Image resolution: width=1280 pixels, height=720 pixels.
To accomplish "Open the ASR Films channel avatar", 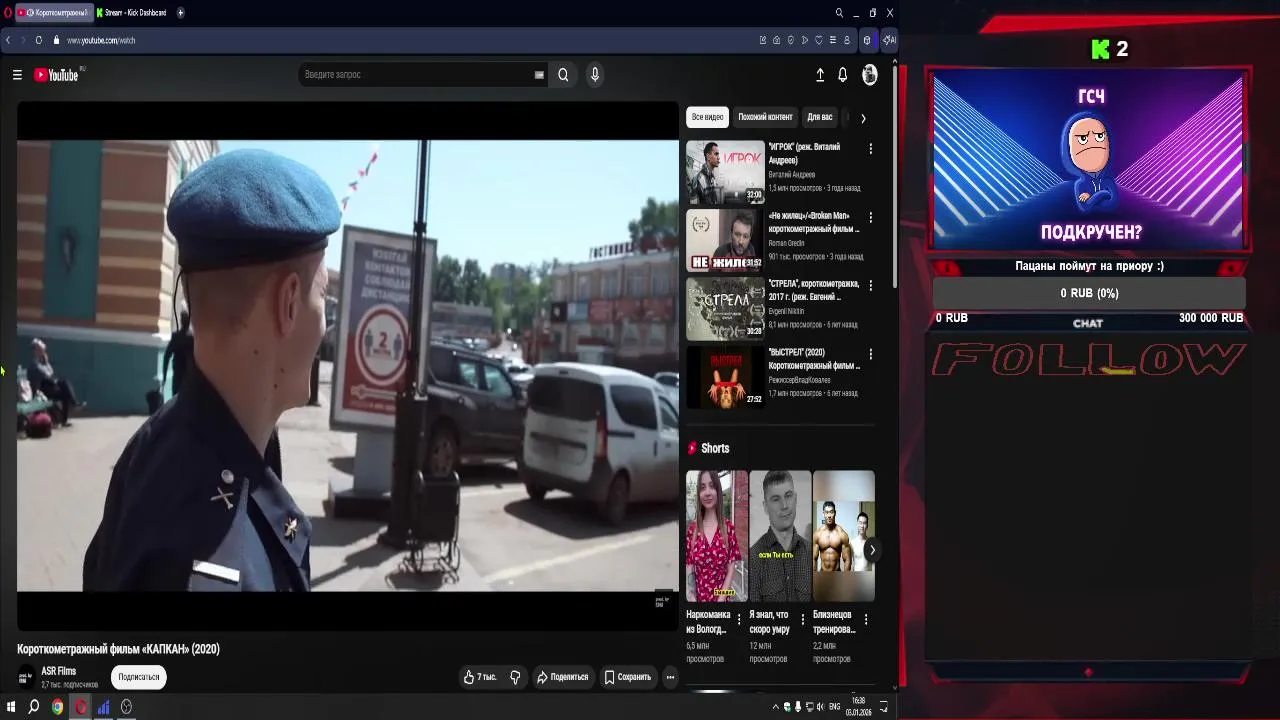I will tap(26, 677).
